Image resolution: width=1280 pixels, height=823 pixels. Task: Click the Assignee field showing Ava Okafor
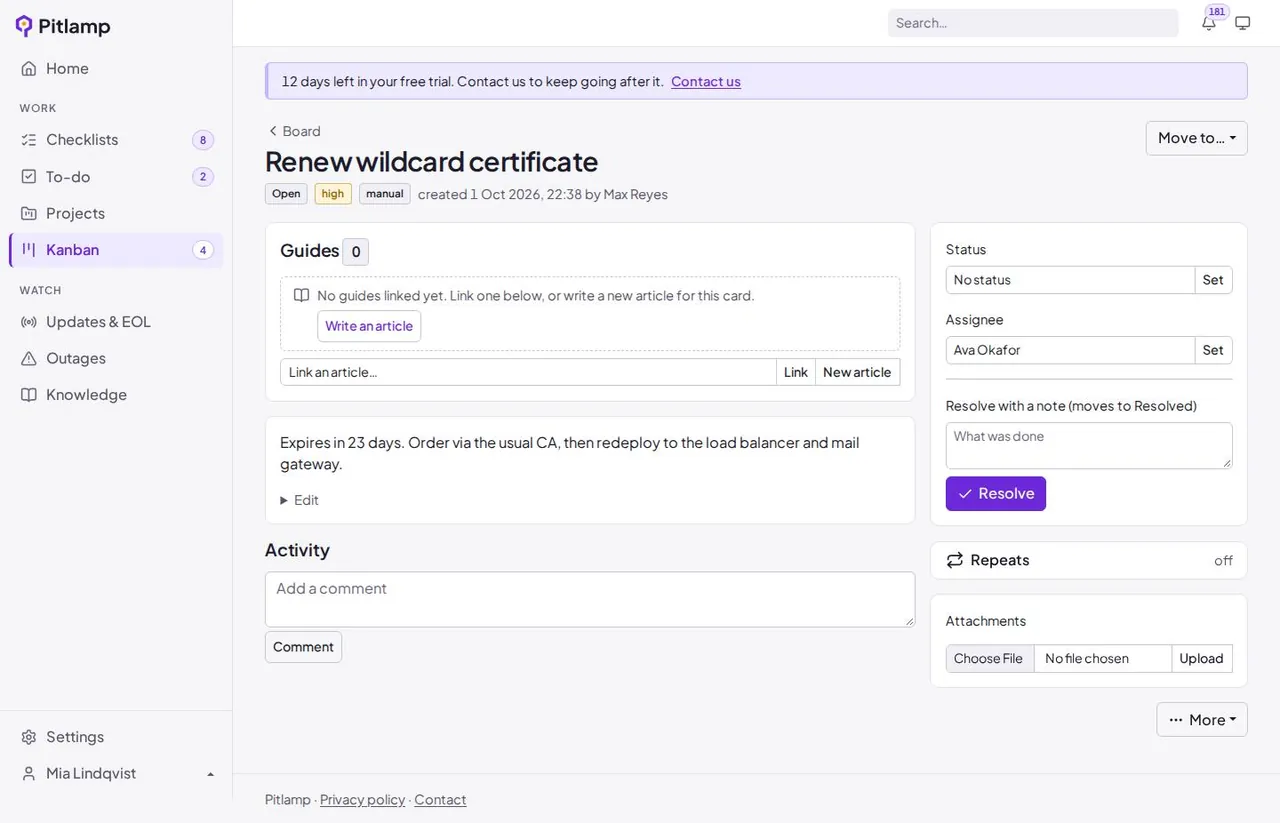point(1070,350)
